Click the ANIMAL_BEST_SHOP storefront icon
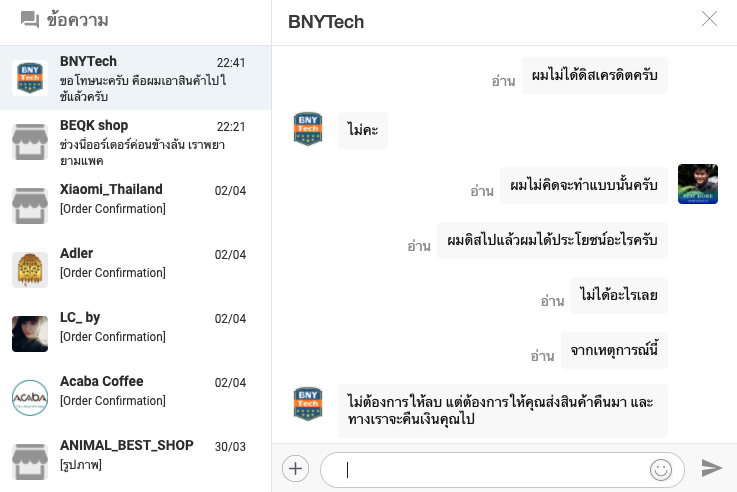 coord(30,460)
